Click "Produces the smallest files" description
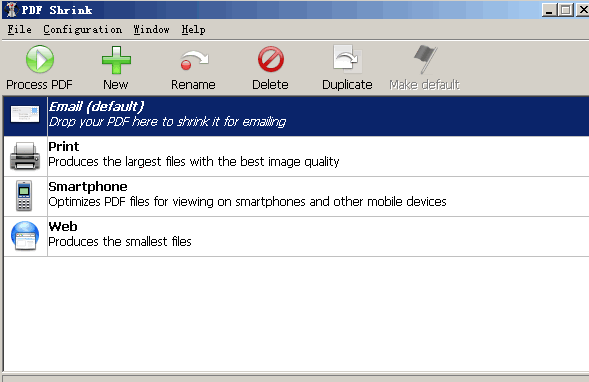The width and height of the screenshot is (589, 382). [120, 242]
